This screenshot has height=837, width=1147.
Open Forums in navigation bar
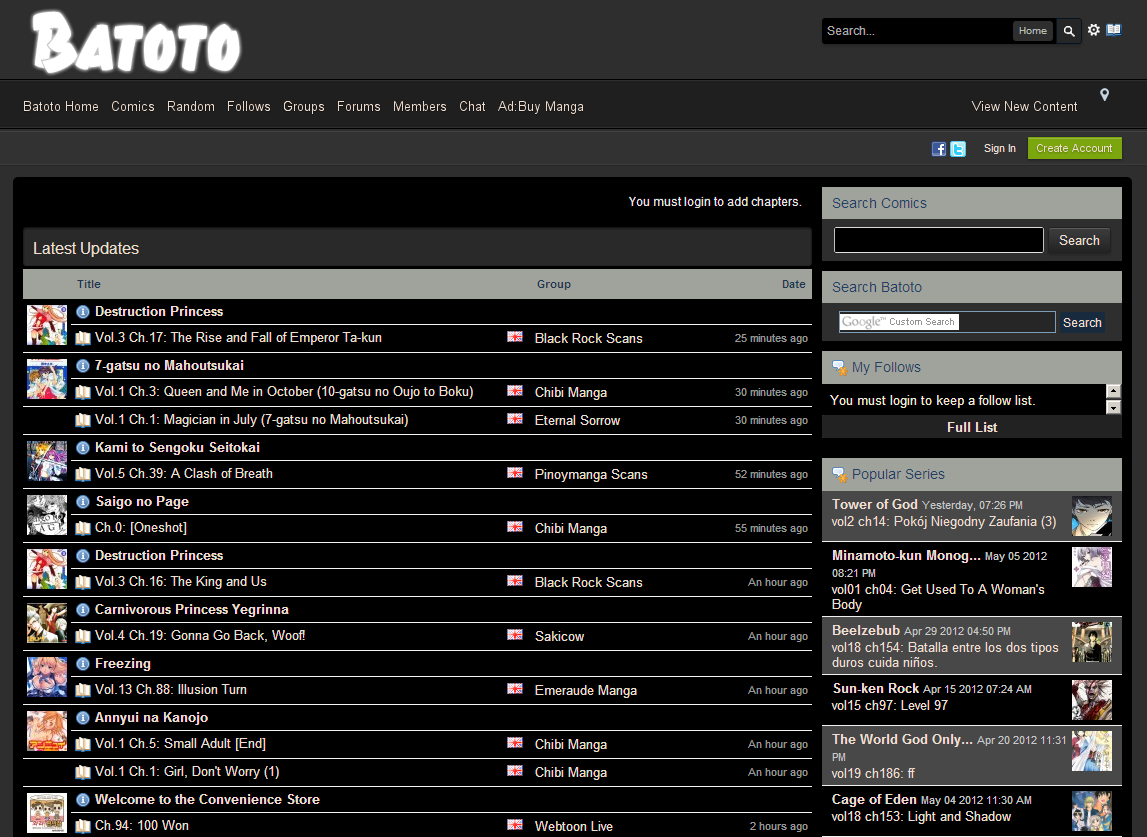point(358,107)
